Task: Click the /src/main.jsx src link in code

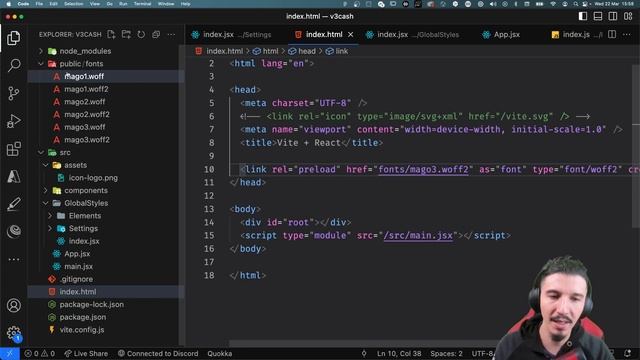Action: (418, 236)
